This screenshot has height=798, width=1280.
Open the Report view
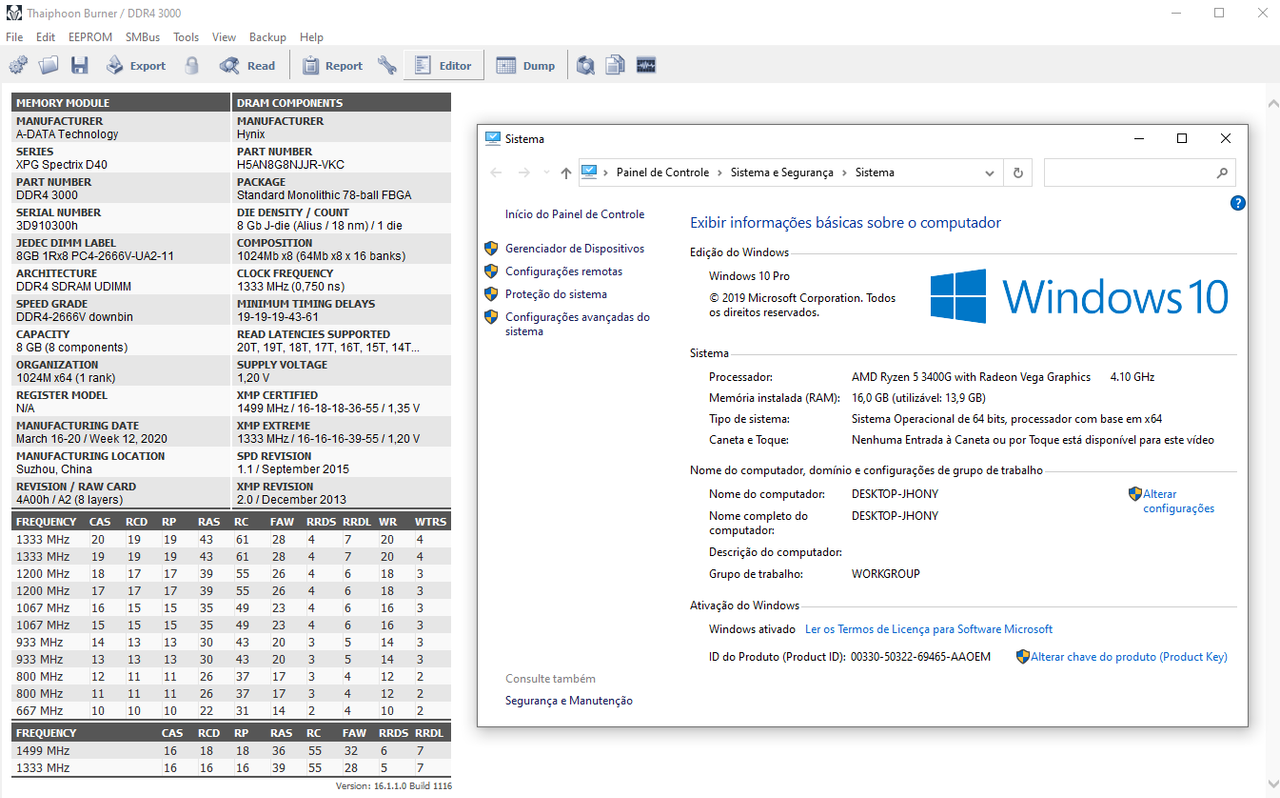click(x=332, y=66)
